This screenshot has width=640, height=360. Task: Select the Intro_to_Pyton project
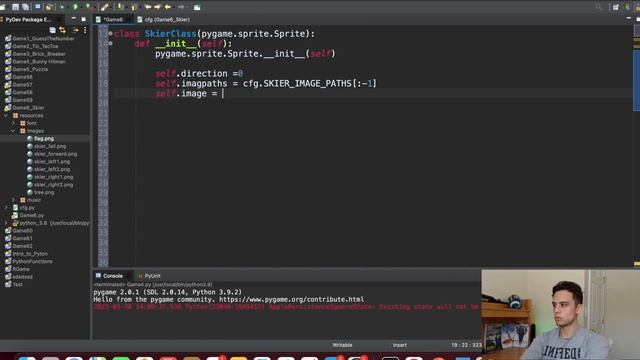30,253
